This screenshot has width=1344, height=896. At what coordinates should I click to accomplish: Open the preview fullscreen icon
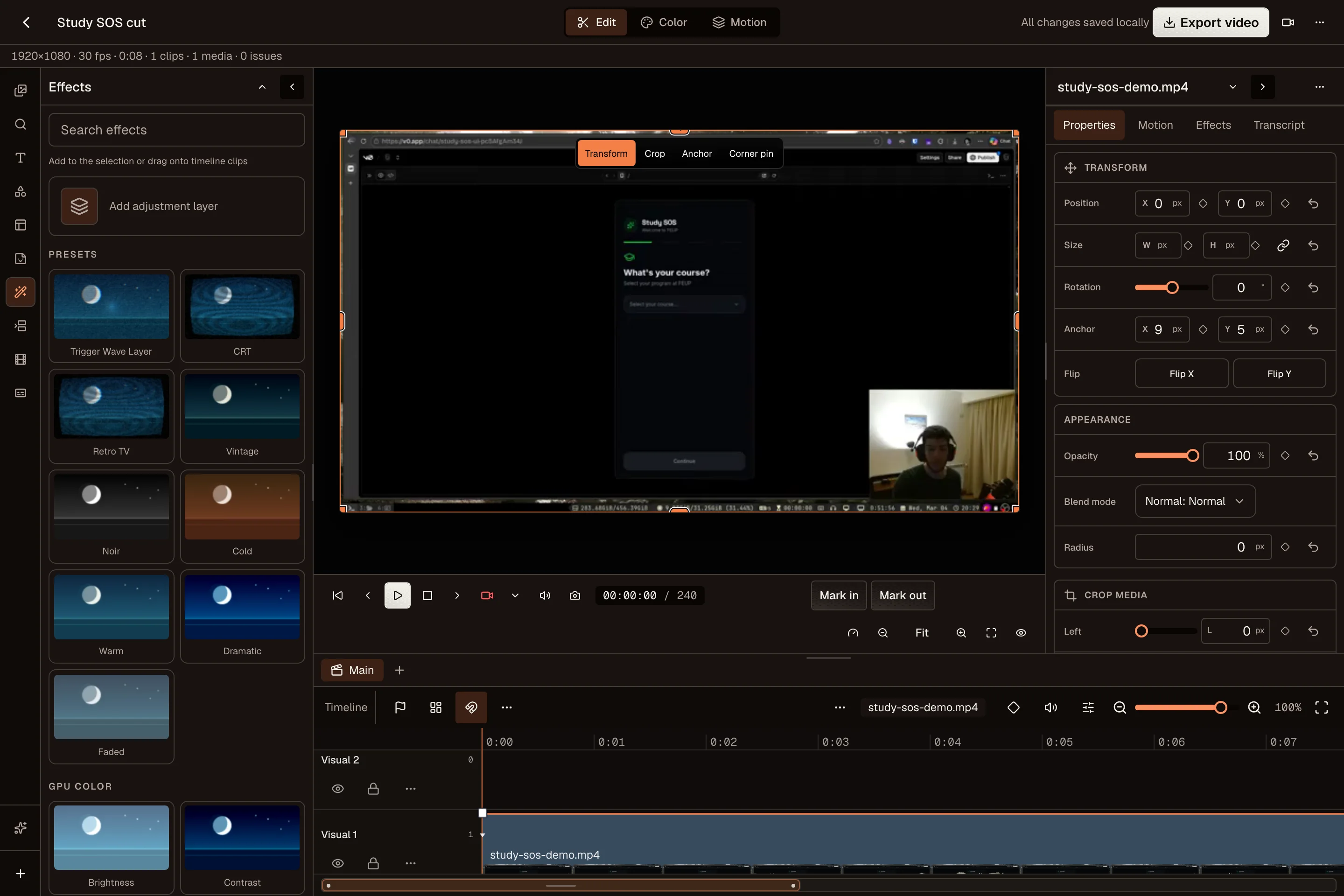point(991,633)
